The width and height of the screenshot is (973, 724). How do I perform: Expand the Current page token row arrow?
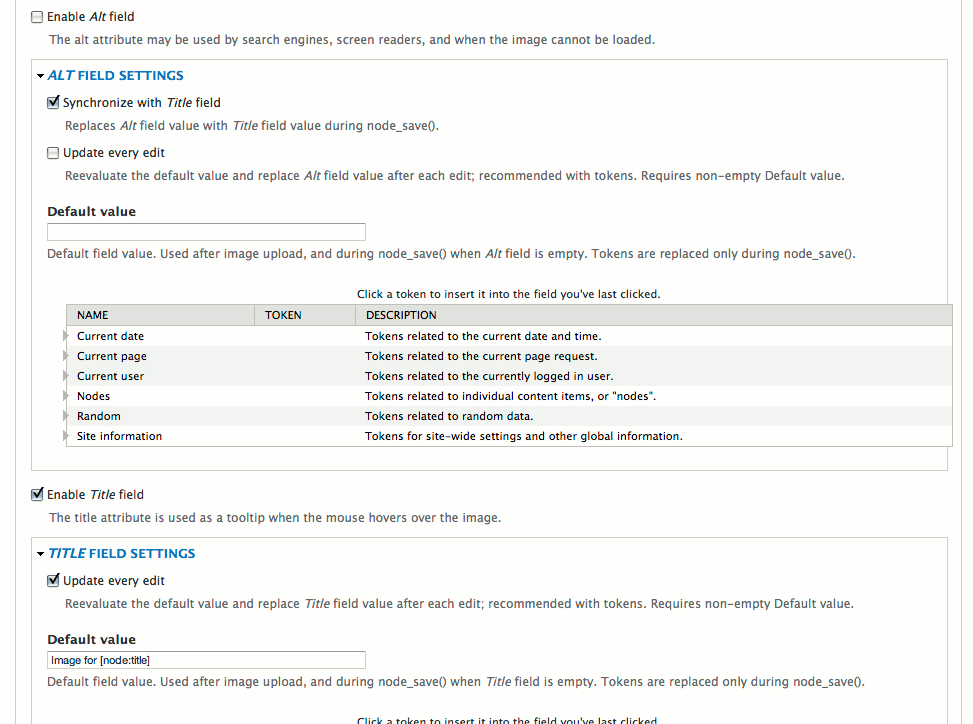click(65, 356)
